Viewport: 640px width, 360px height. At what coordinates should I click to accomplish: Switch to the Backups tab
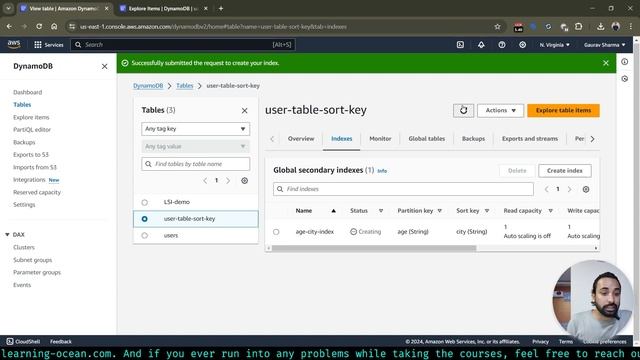(473, 139)
